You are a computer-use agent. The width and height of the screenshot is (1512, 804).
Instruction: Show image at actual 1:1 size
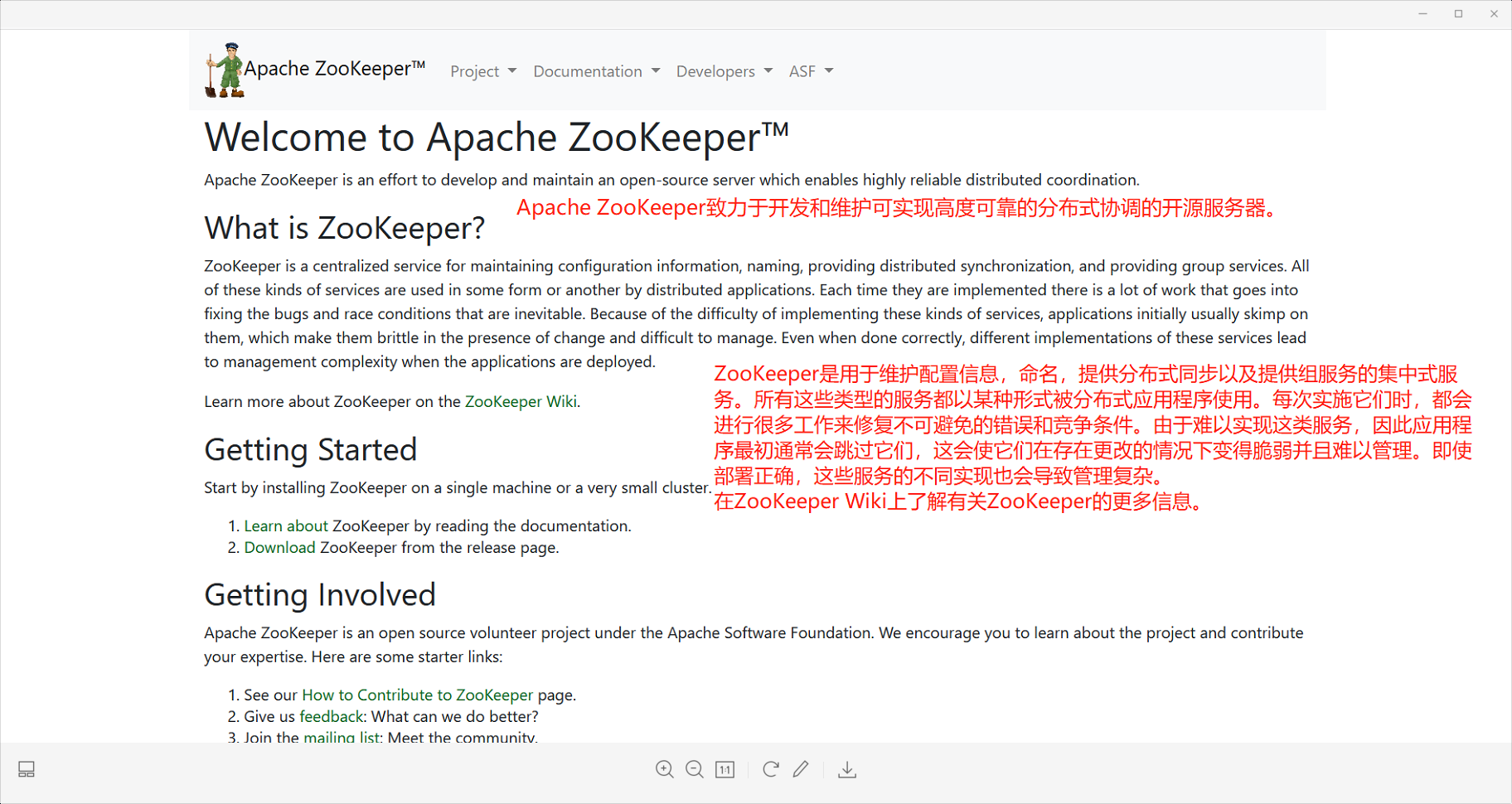(724, 769)
